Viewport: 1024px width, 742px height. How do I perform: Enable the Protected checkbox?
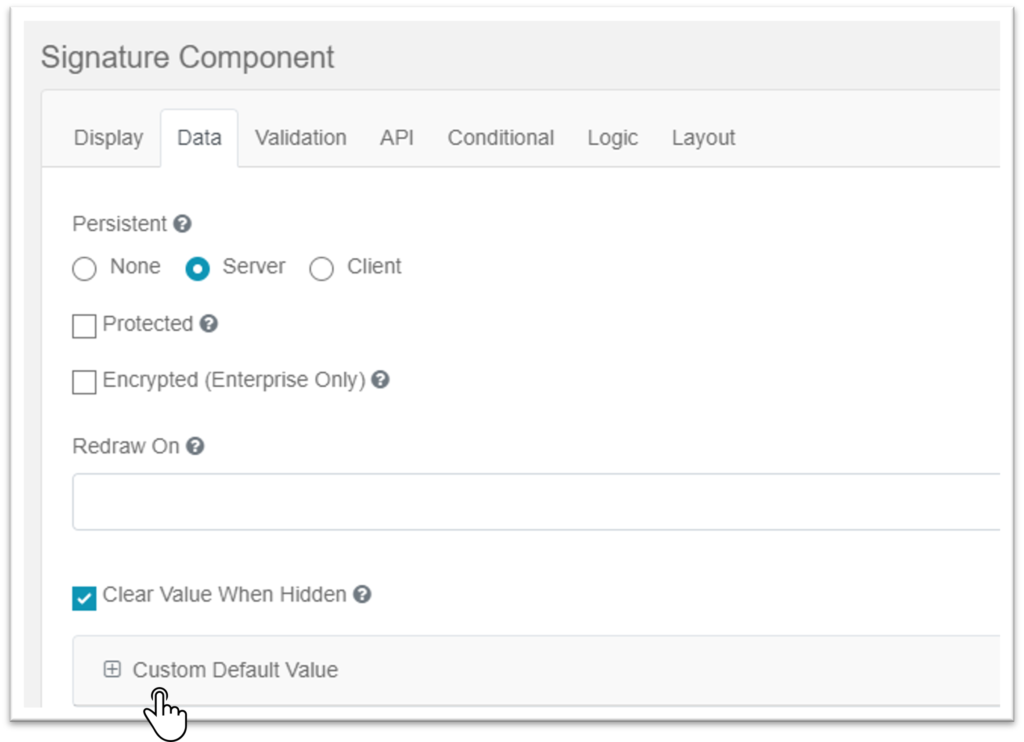[x=85, y=326]
